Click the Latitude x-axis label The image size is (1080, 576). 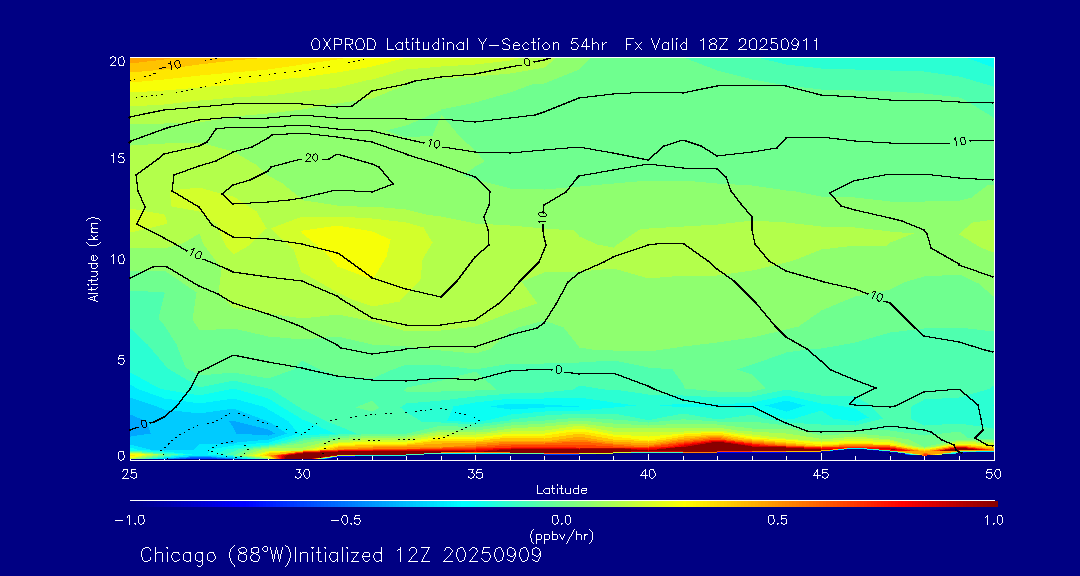561,489
